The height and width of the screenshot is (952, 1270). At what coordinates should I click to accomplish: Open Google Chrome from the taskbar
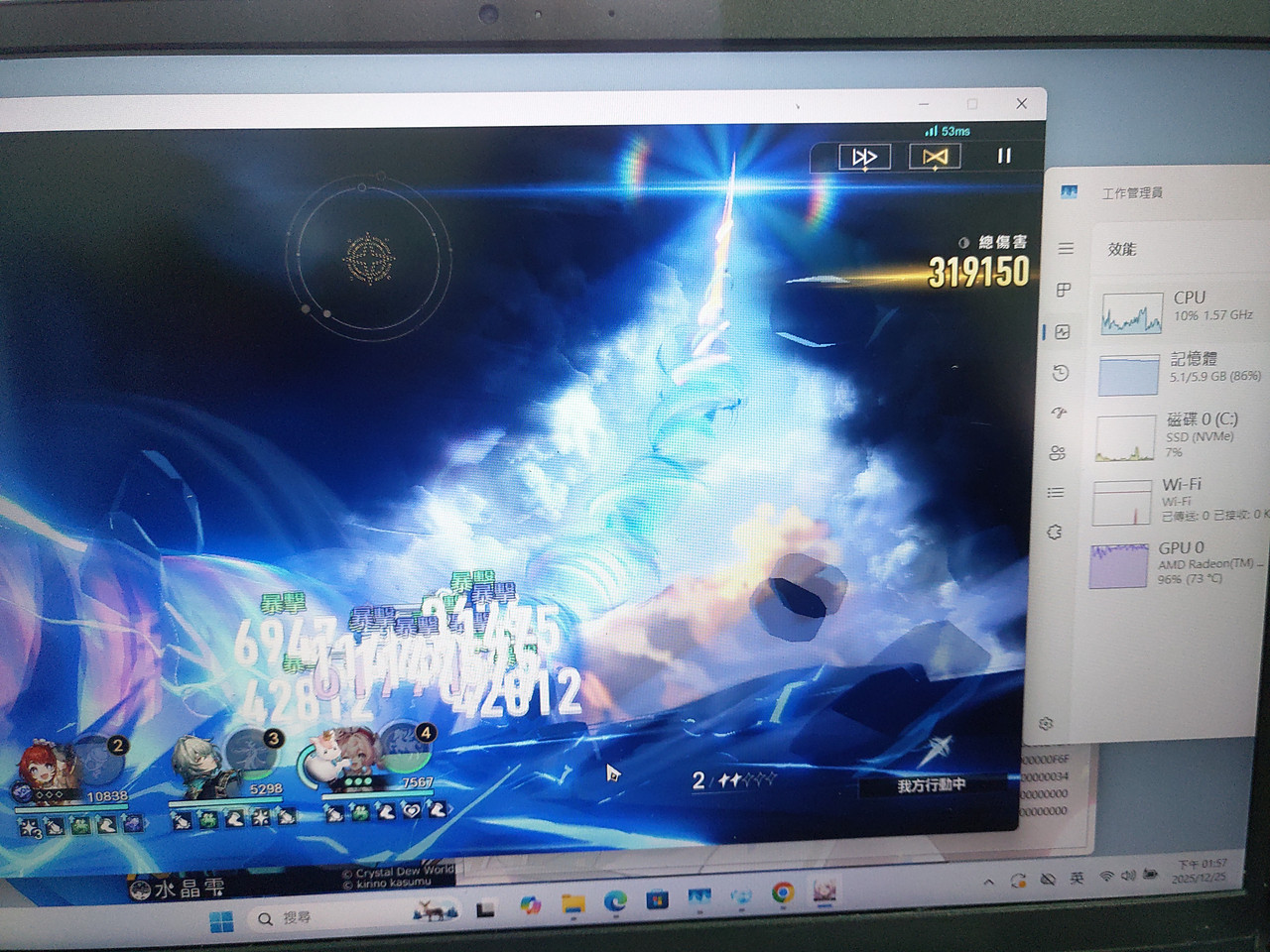[783, 893]
